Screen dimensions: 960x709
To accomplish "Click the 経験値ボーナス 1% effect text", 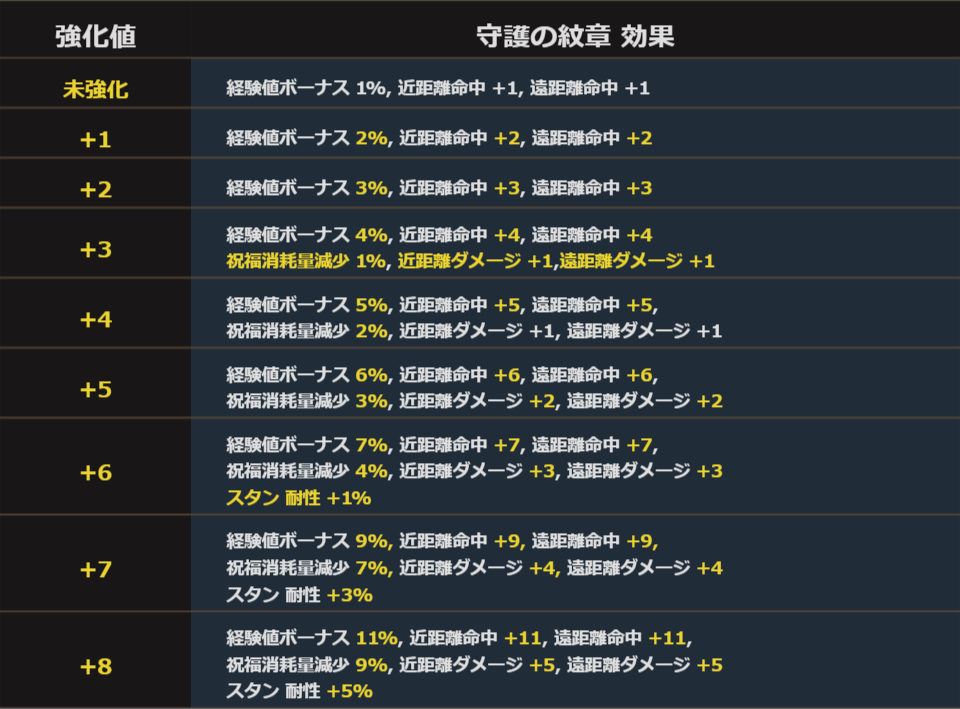I will 438,88.
